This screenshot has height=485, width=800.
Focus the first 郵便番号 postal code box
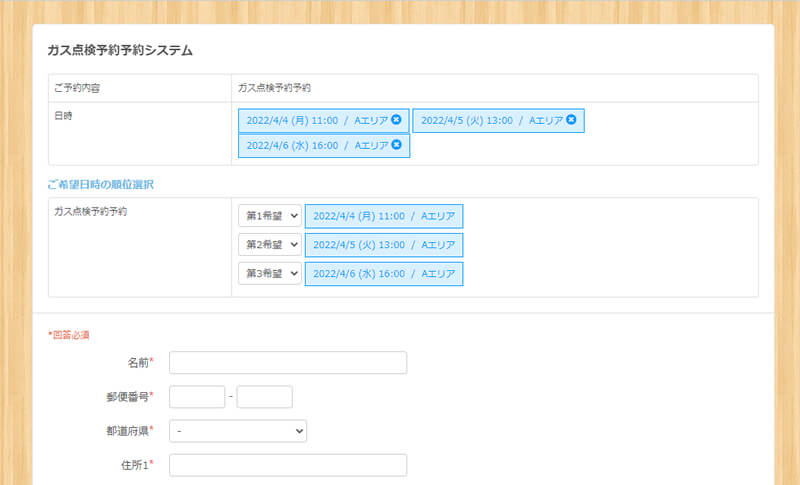coord(197,397)
